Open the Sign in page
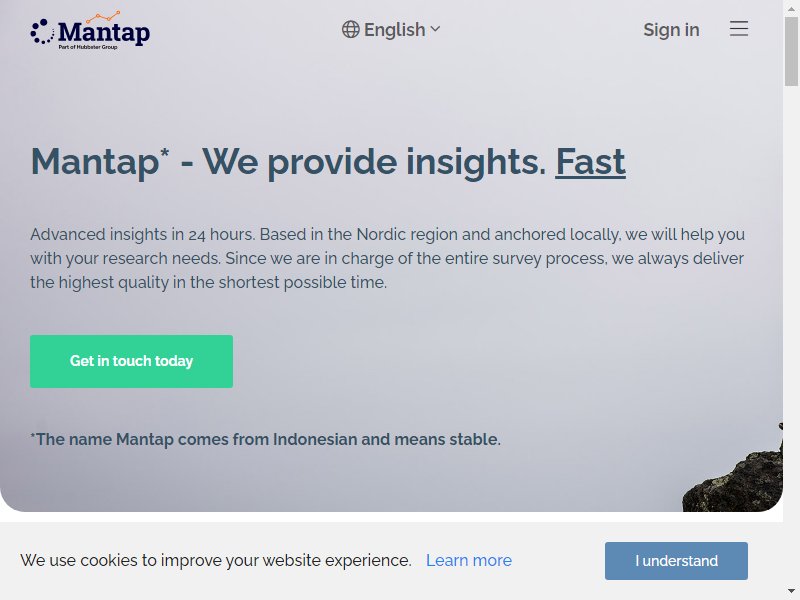800x600 pixels. point(671,30)
